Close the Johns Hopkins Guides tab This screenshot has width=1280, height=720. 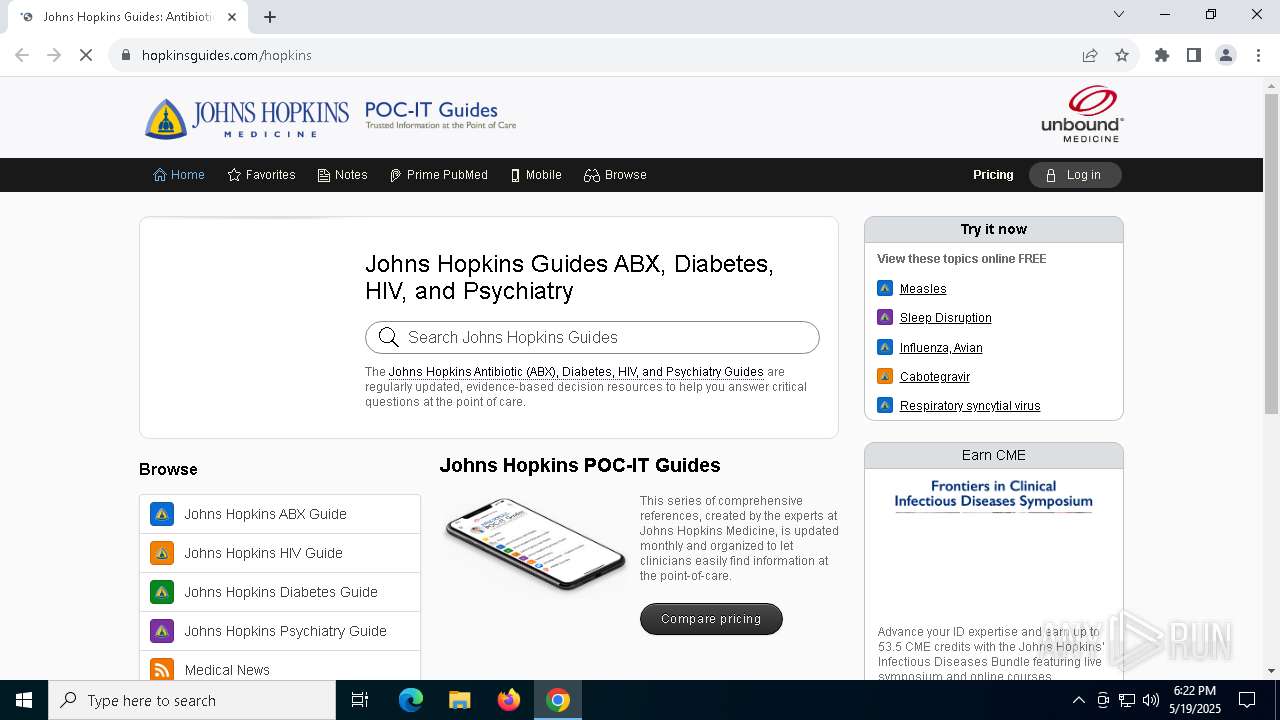pos(232,16)
